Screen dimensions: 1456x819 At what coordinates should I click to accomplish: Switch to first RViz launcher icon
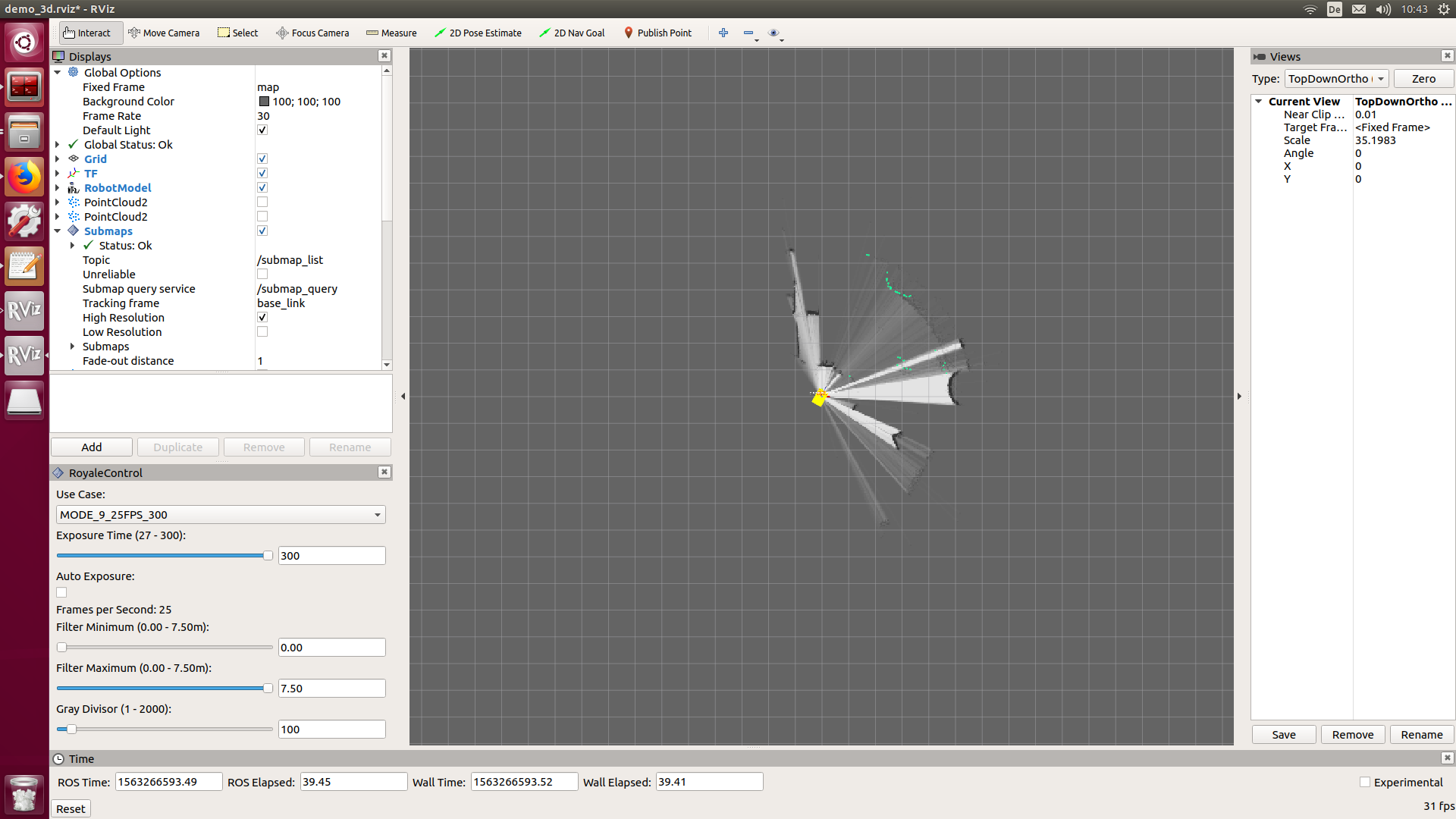24,311
